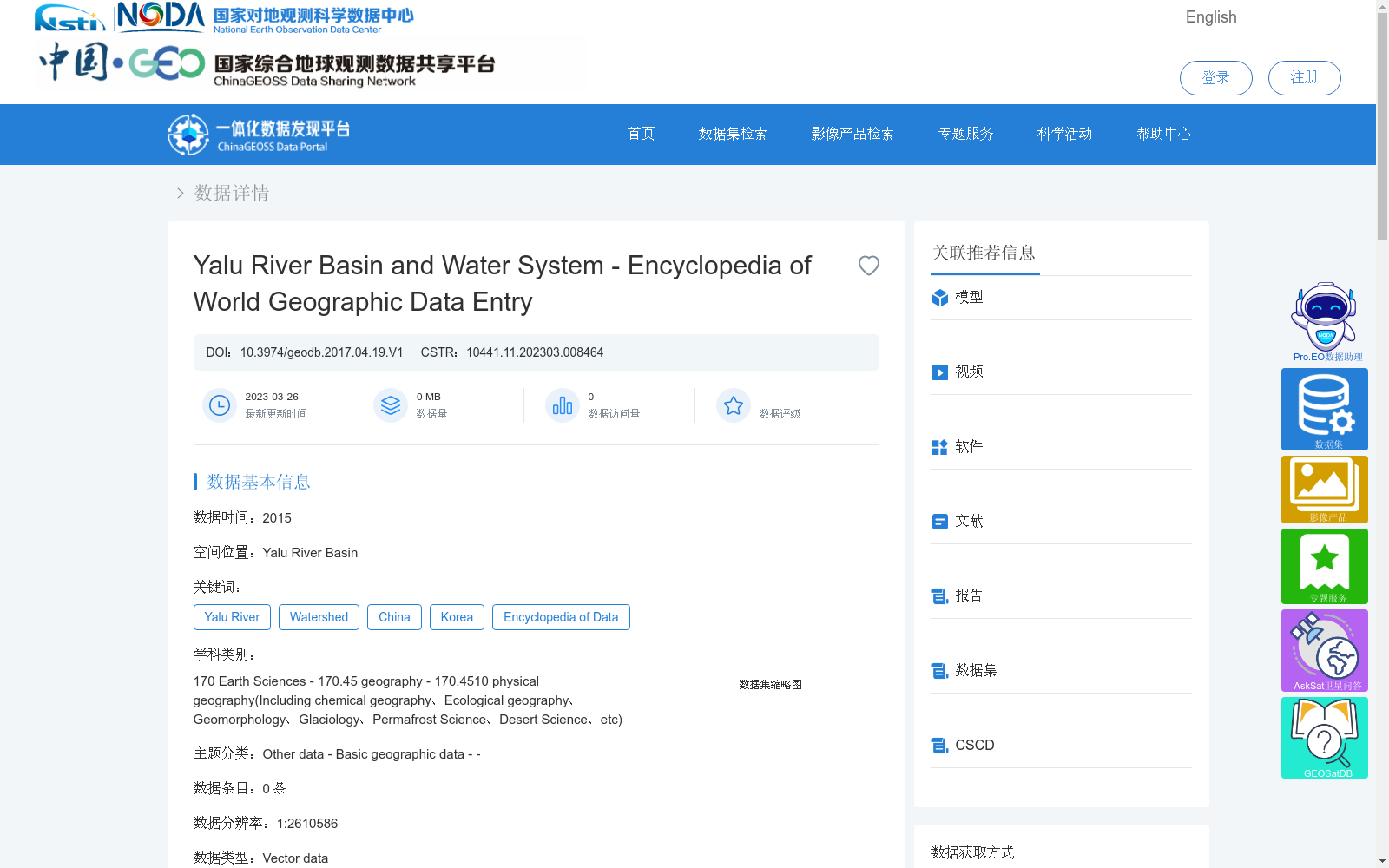Open the 模型 recommendation row
The image size is (1389, 868).
point(1062,298)
